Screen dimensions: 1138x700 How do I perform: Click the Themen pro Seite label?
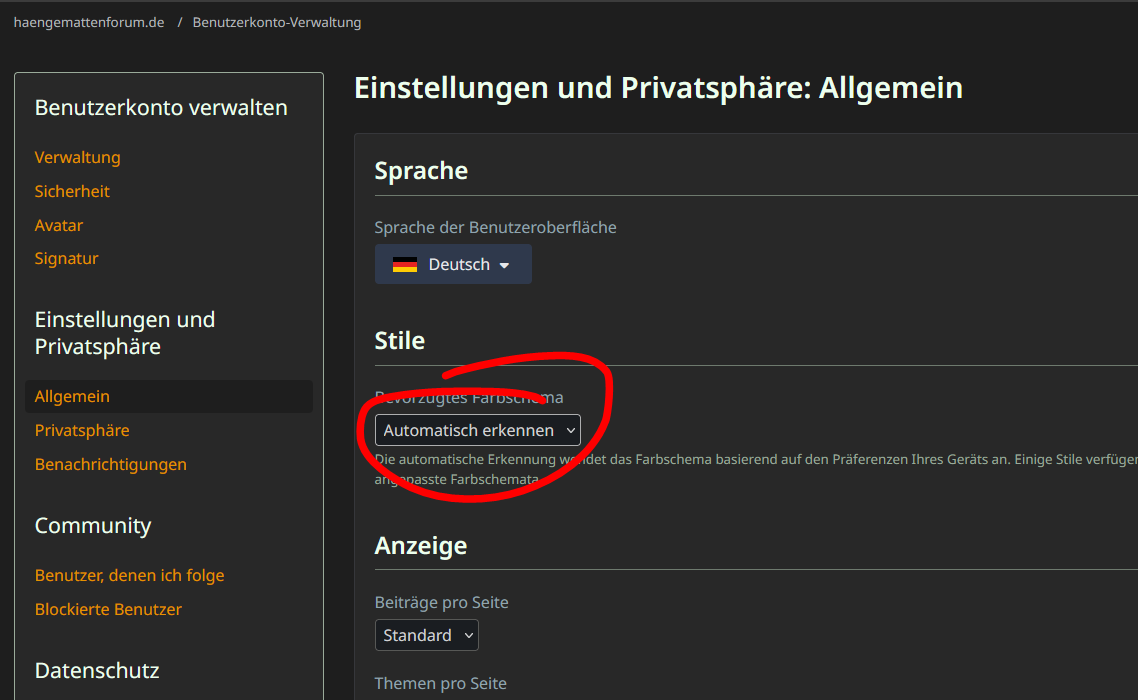click(440, 683)
